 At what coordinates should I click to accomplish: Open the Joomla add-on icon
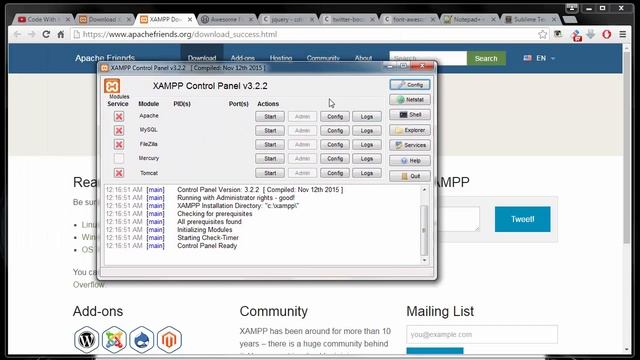[x=114, y=340]
